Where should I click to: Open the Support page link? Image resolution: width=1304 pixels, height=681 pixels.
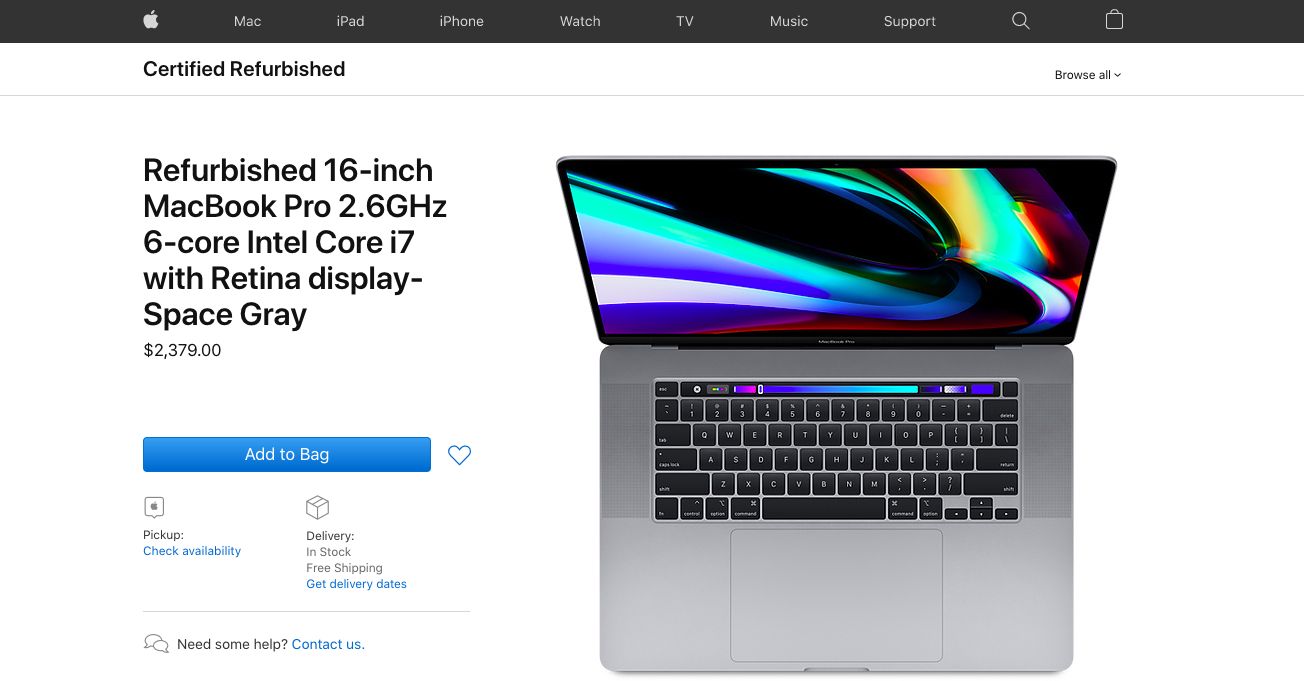tap(909, 21)
